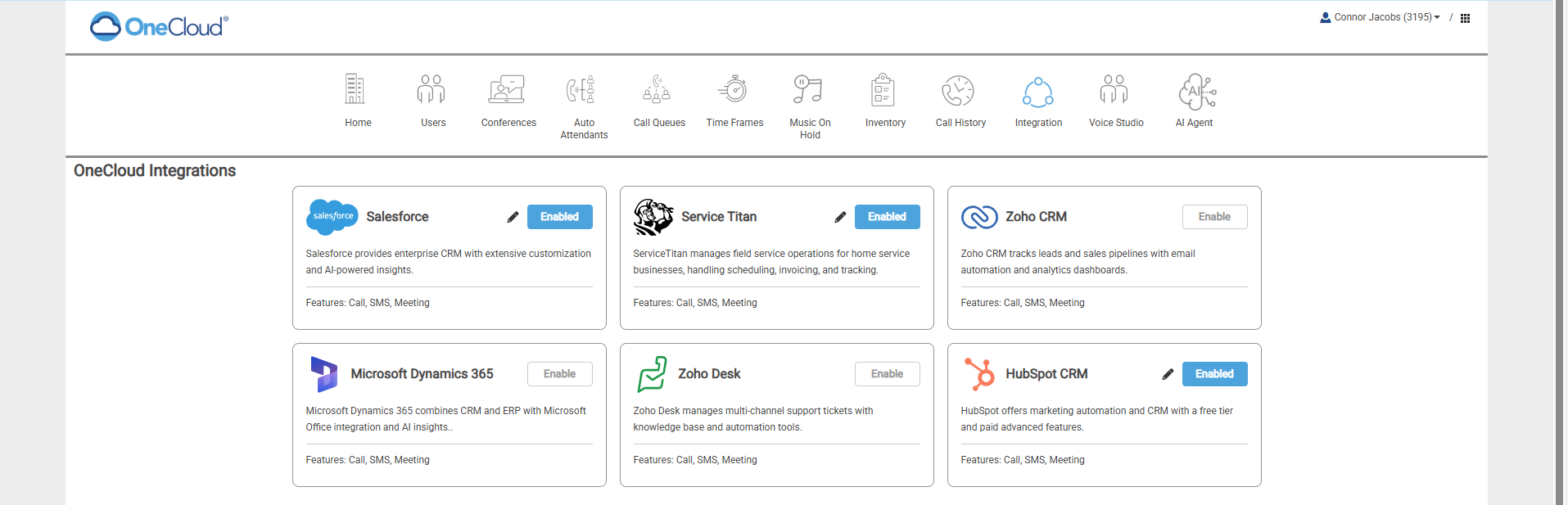Open the Home navigation icon

click(355, 89)
